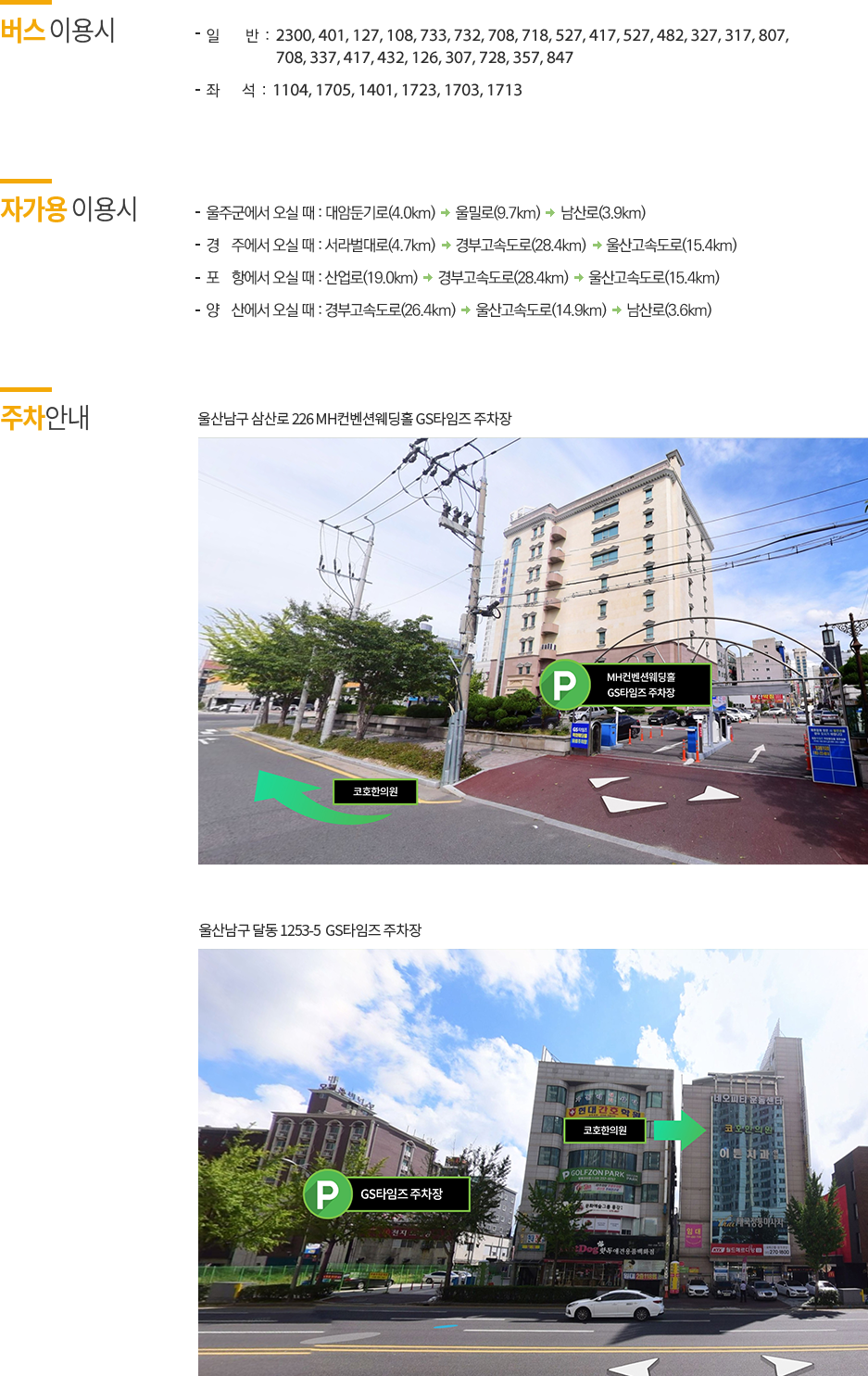Screen dimensions: 868x1376
Task: Select the 코호한의원 label next to curved arrow
Action: click(x=375, y=791)
